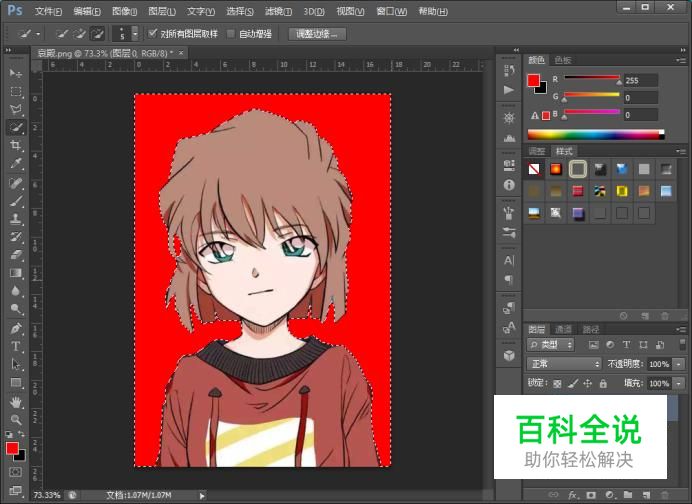Open fill slider dropdown arrow
The height and width of the screenshot is (504, 692).
[679, 384]
